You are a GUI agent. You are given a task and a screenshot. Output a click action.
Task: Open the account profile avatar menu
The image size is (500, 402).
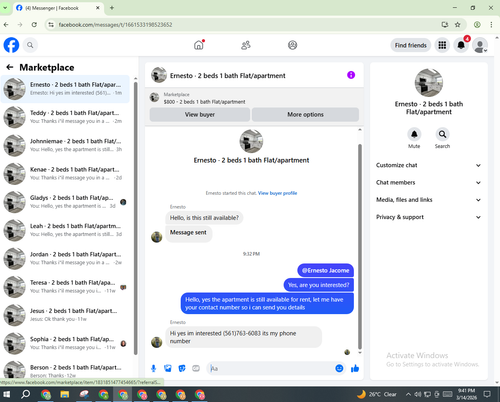tap(480, 46)
